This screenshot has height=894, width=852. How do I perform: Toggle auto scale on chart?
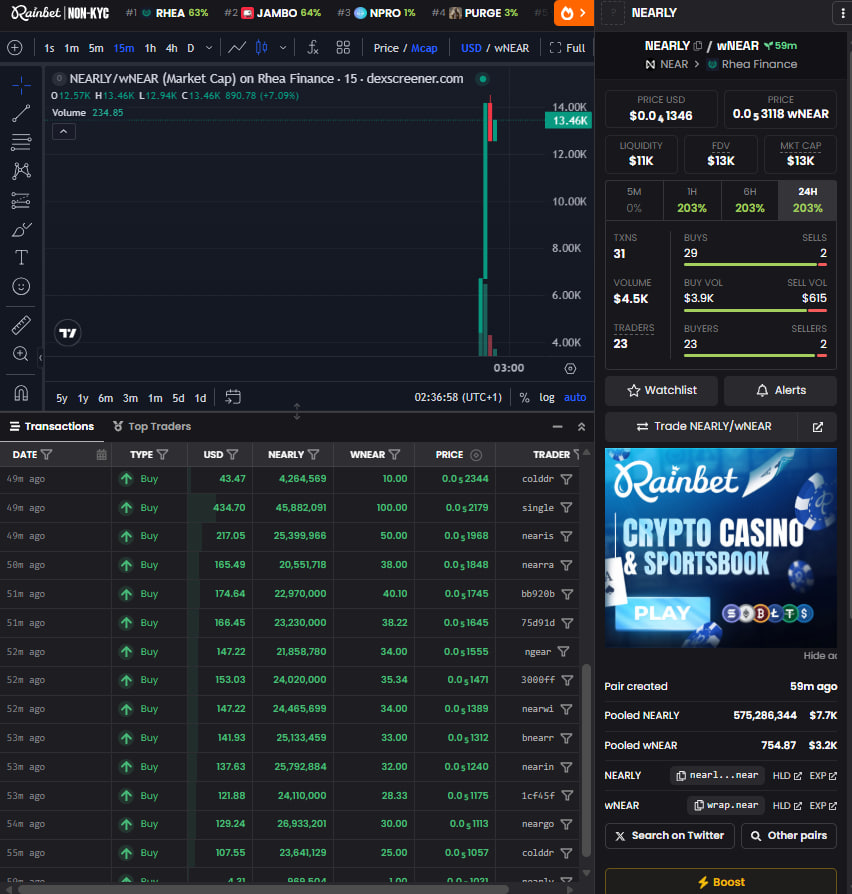click(575, 397)
